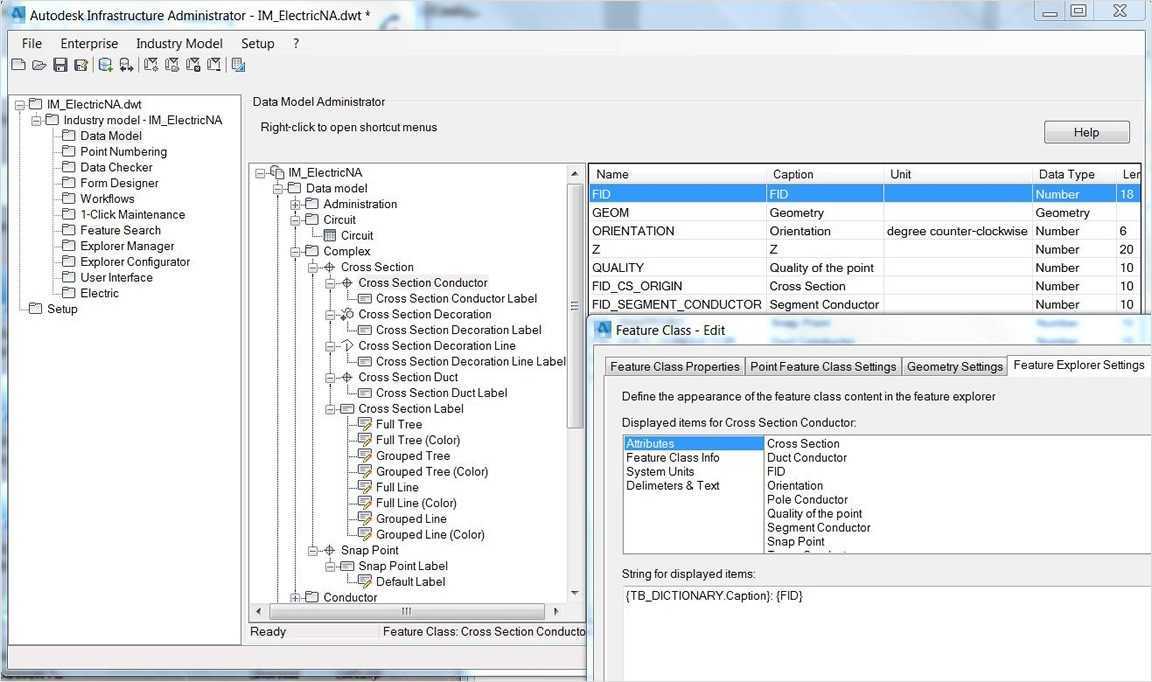The width and height of the screenshot is (1152, 682).
Task: Collapse the Industry model - IM_ElectricNA node
Action: tap(37, 121)
